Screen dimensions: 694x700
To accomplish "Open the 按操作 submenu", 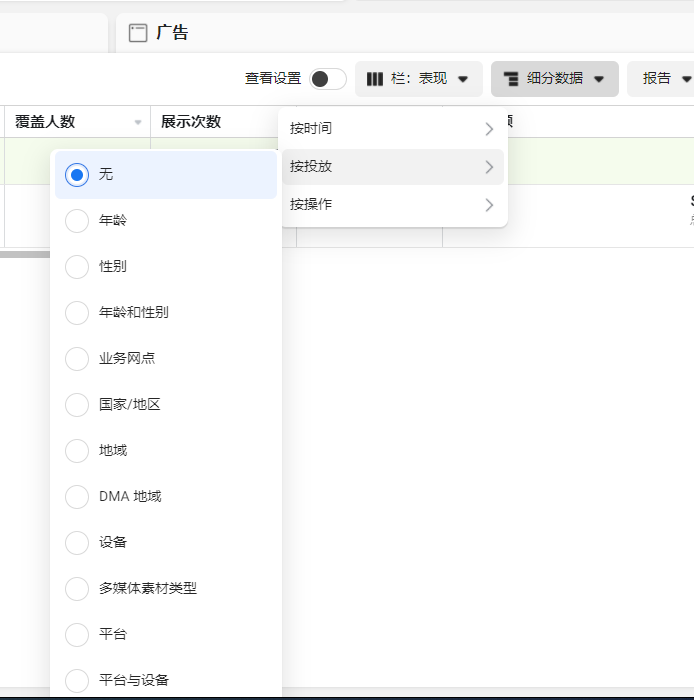I will pos(393,204).
